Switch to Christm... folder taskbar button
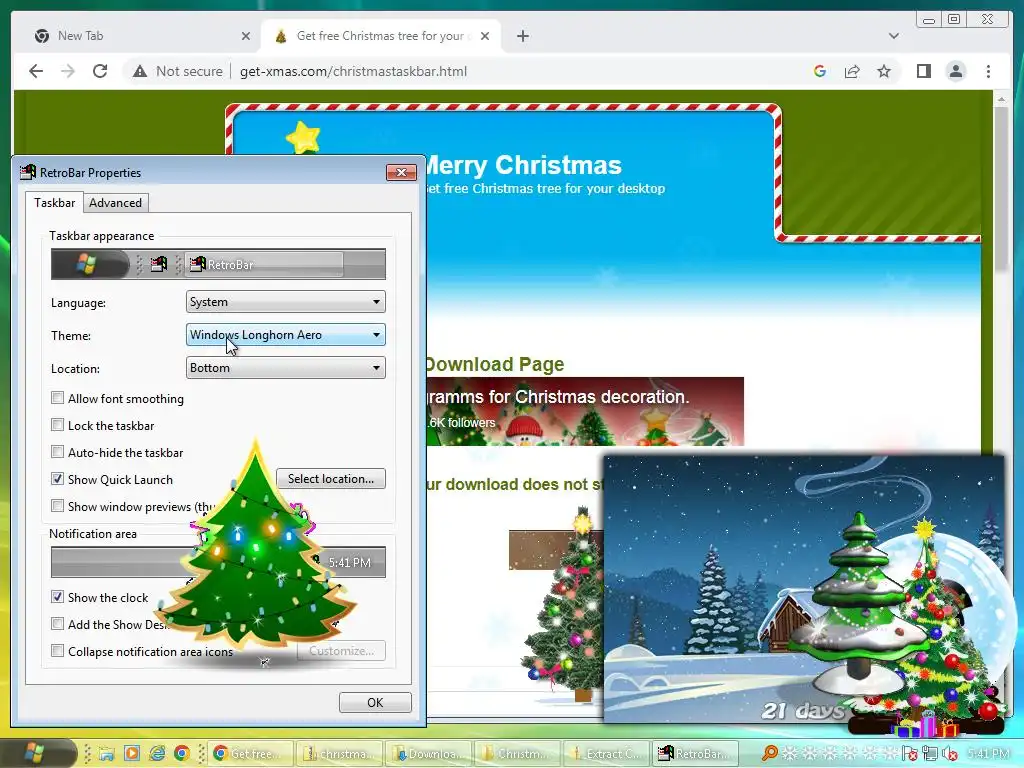Screen dimensions: 1024x768 click(x=517, y=754)
